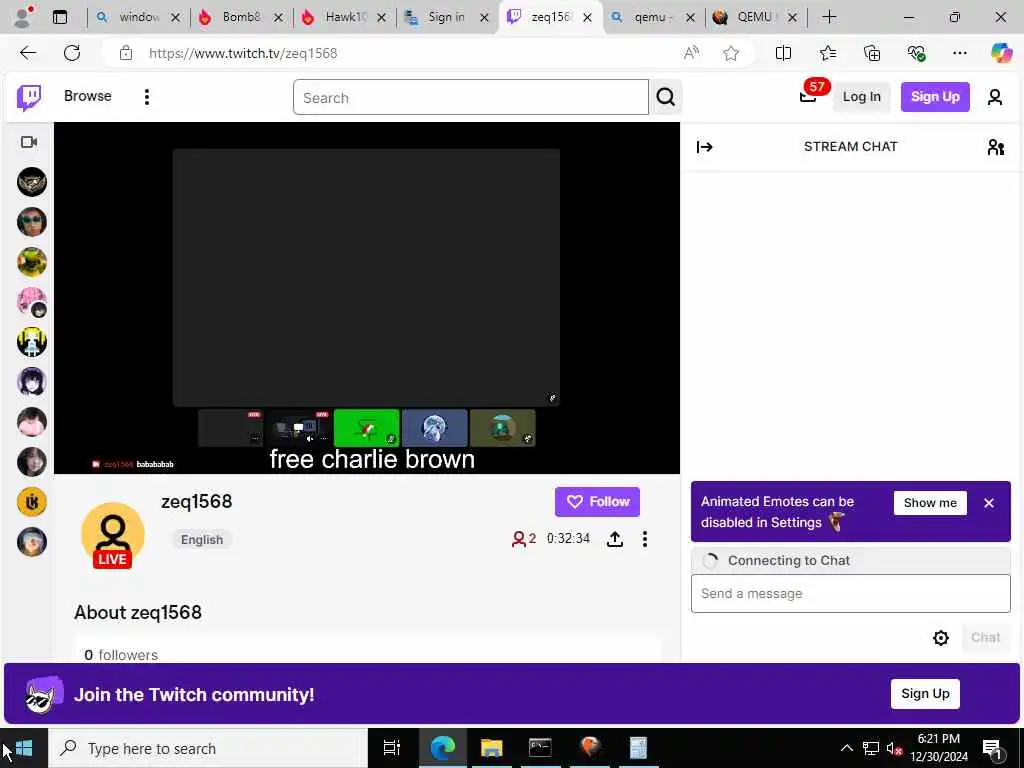Open the Copilot icon
This screenshot has width=1024, height=768.
(1001, 53)
